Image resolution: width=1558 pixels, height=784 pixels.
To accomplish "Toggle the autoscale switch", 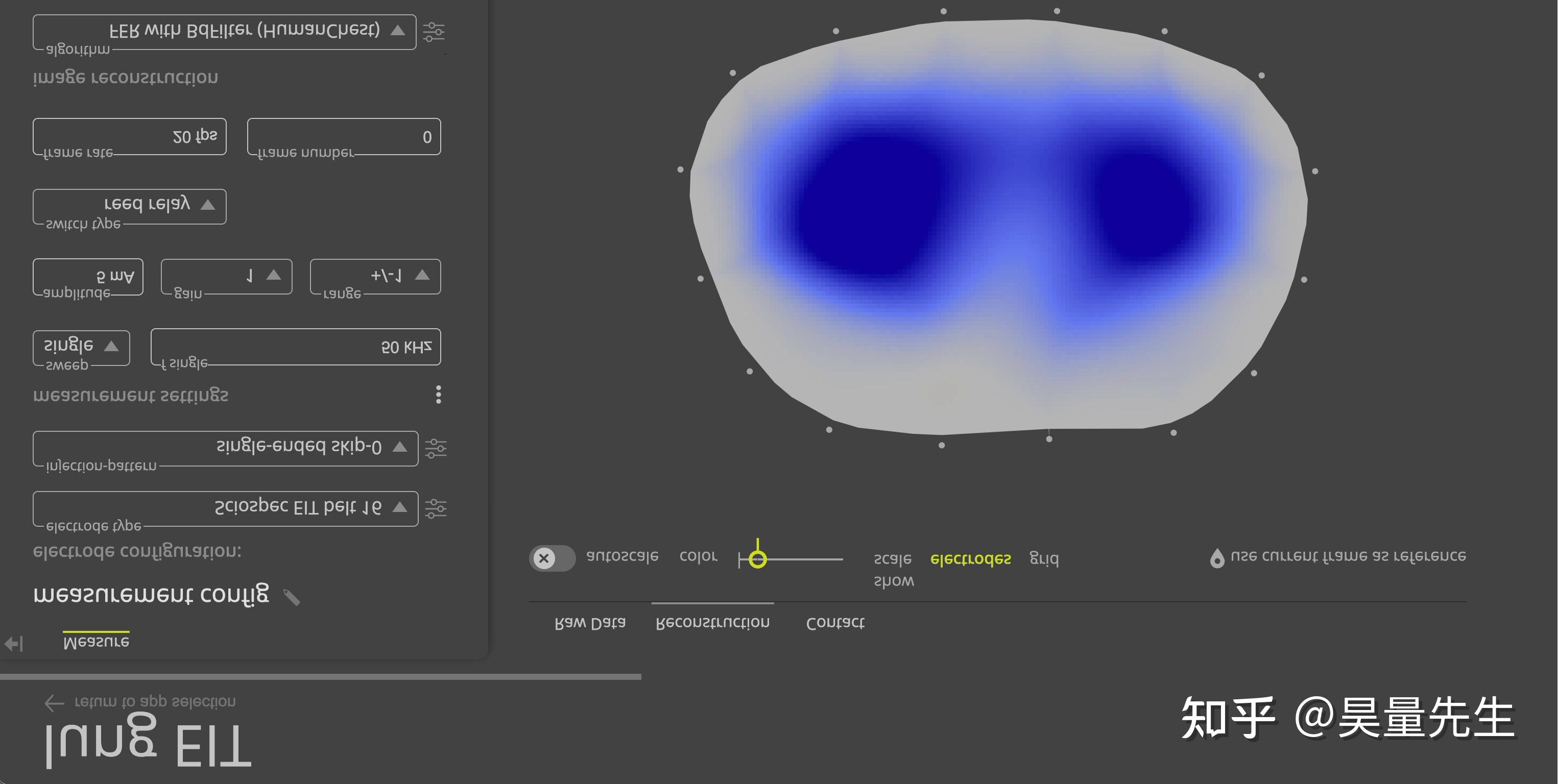I will coord(552,558).
